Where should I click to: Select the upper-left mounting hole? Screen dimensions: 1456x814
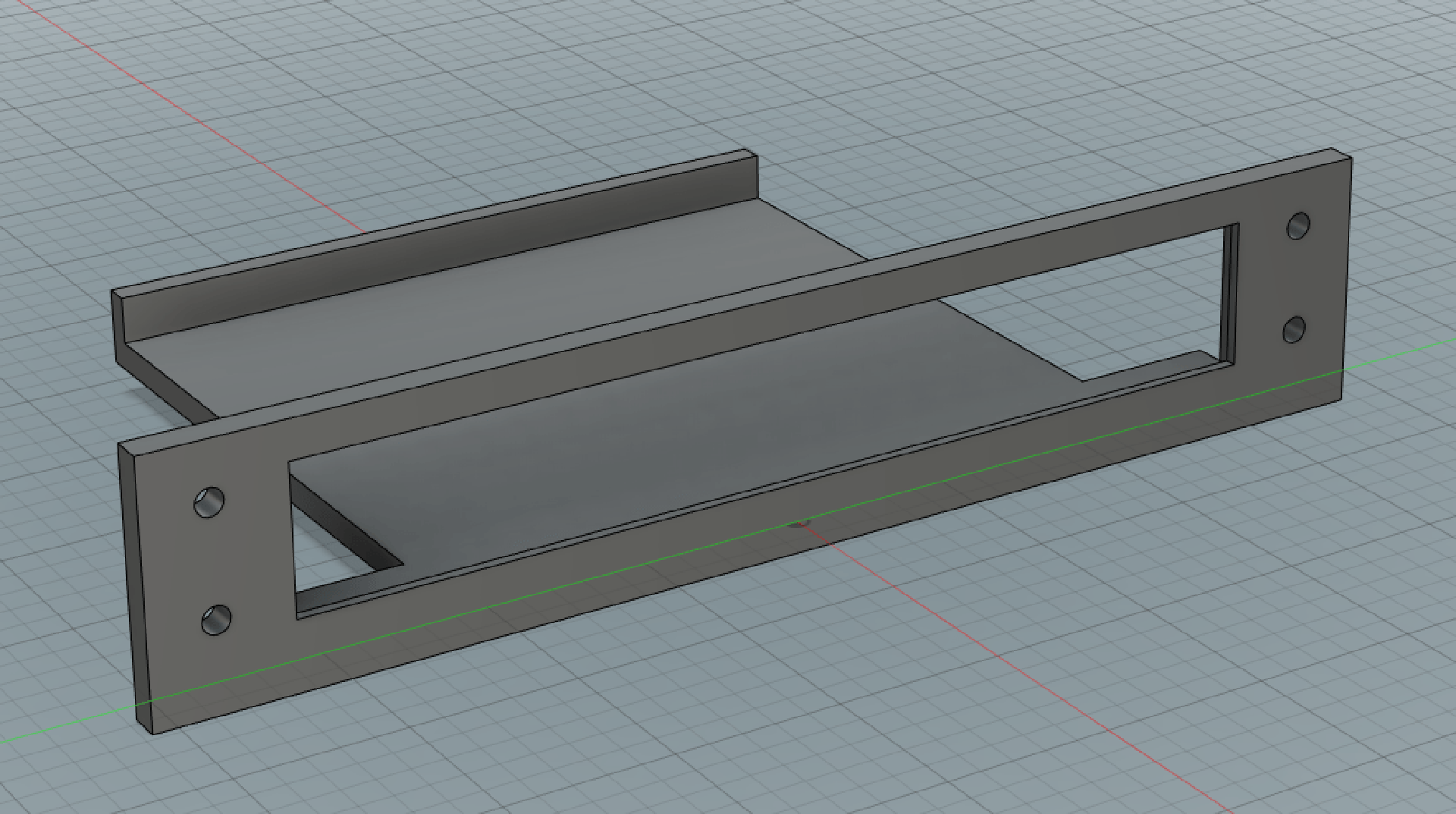[209, 503]
